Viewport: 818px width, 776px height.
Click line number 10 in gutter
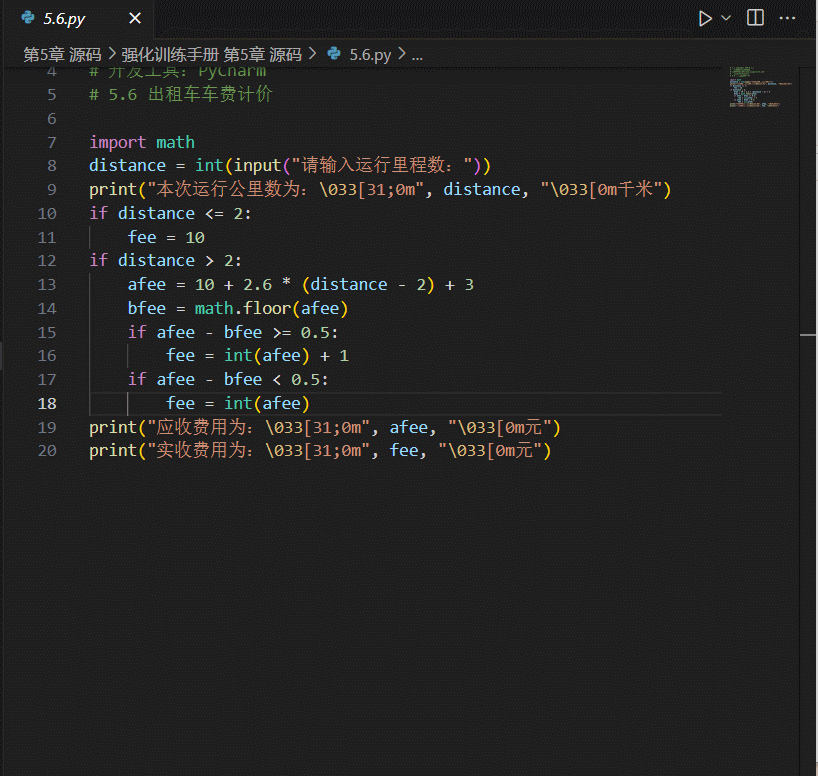47,213
